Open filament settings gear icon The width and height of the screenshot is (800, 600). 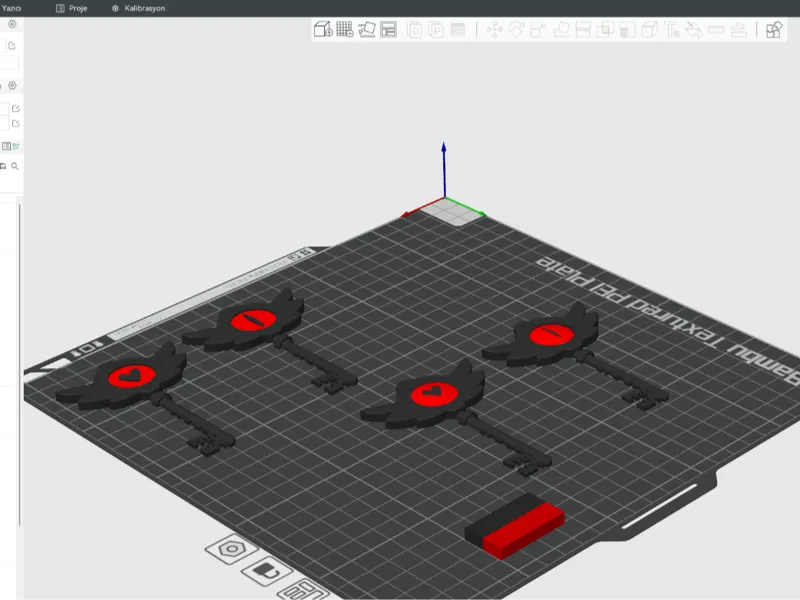click(12, 85)
